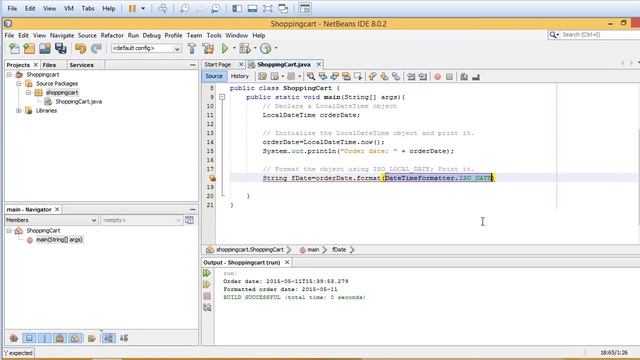Open Debug Project dropdown arrow
640x360 pixels.
pos(255,48)
